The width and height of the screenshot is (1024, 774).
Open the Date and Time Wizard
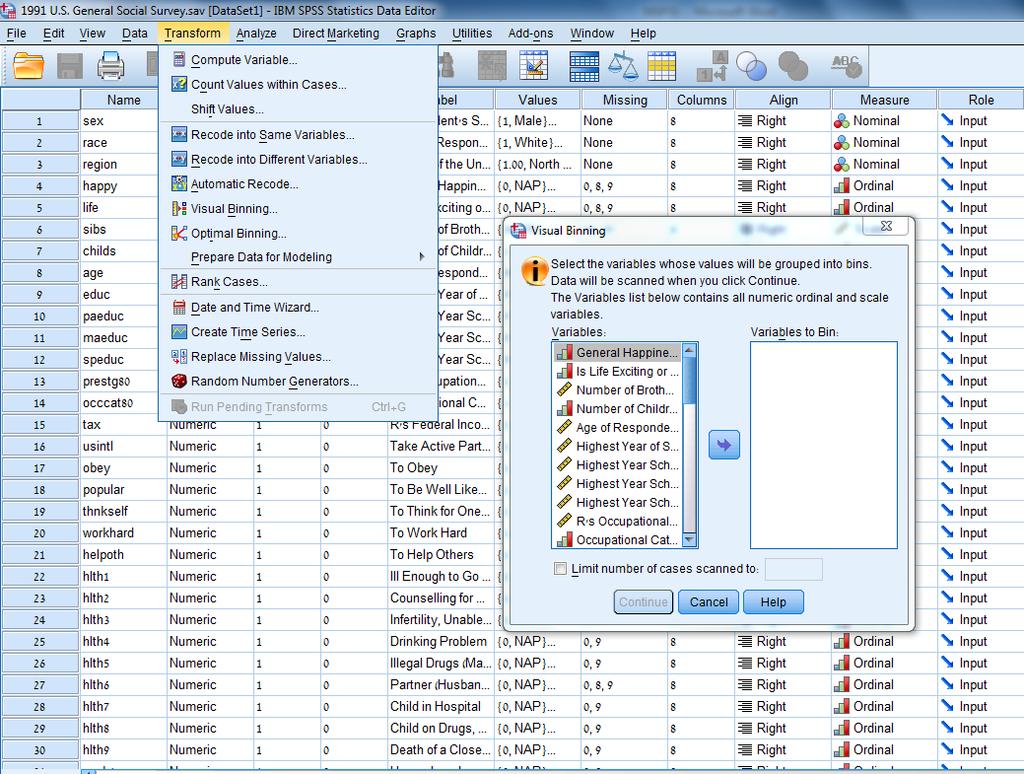(x=298, y=308)
